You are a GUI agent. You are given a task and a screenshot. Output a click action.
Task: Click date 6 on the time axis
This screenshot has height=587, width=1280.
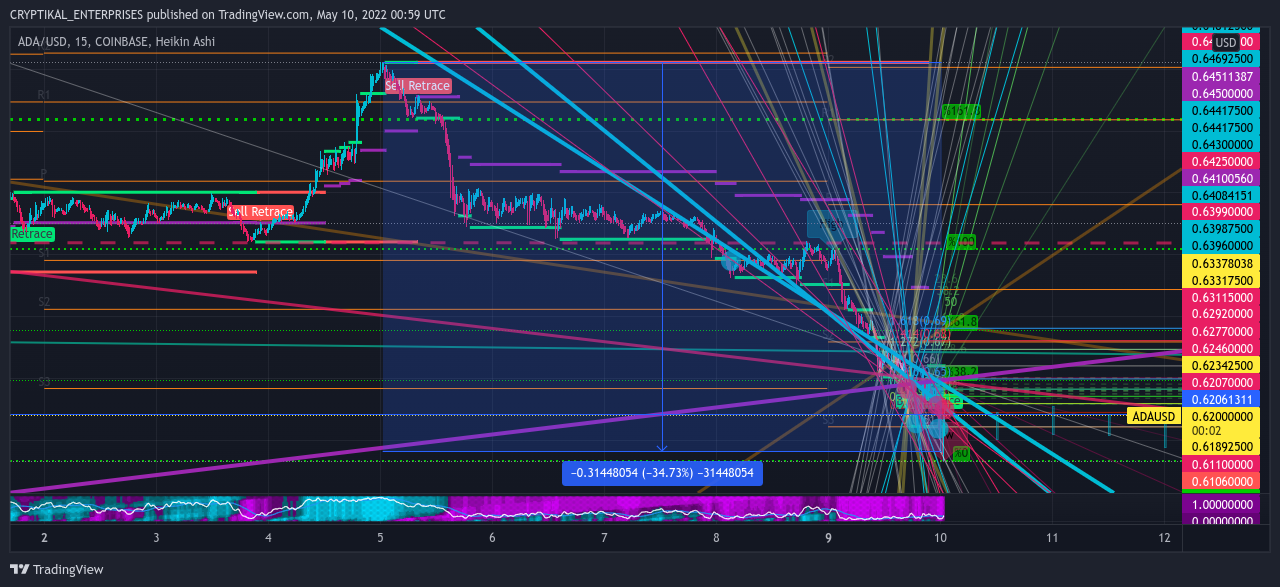coord(493,538)
